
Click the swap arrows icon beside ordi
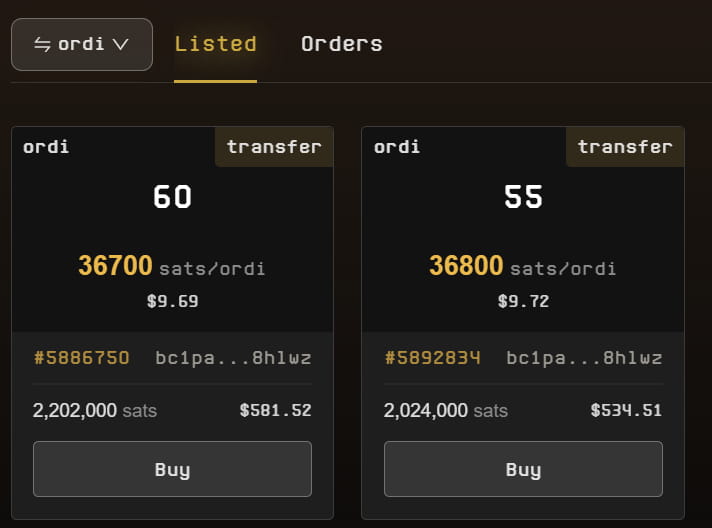pyautogui.click(x=43, y=45)
